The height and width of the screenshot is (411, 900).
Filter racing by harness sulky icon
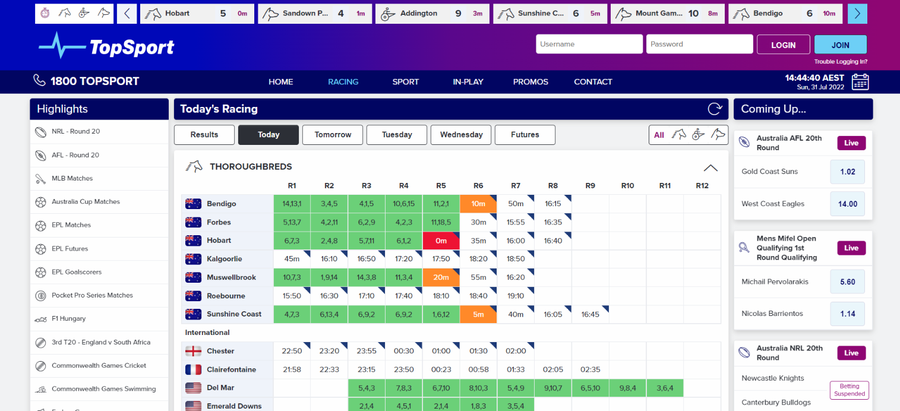698,135
